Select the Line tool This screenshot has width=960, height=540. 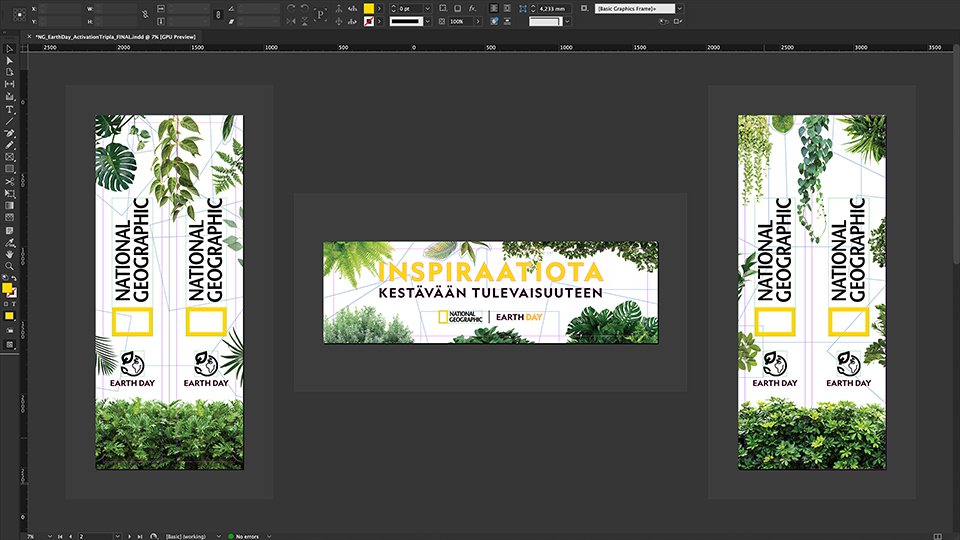[9, 121]
